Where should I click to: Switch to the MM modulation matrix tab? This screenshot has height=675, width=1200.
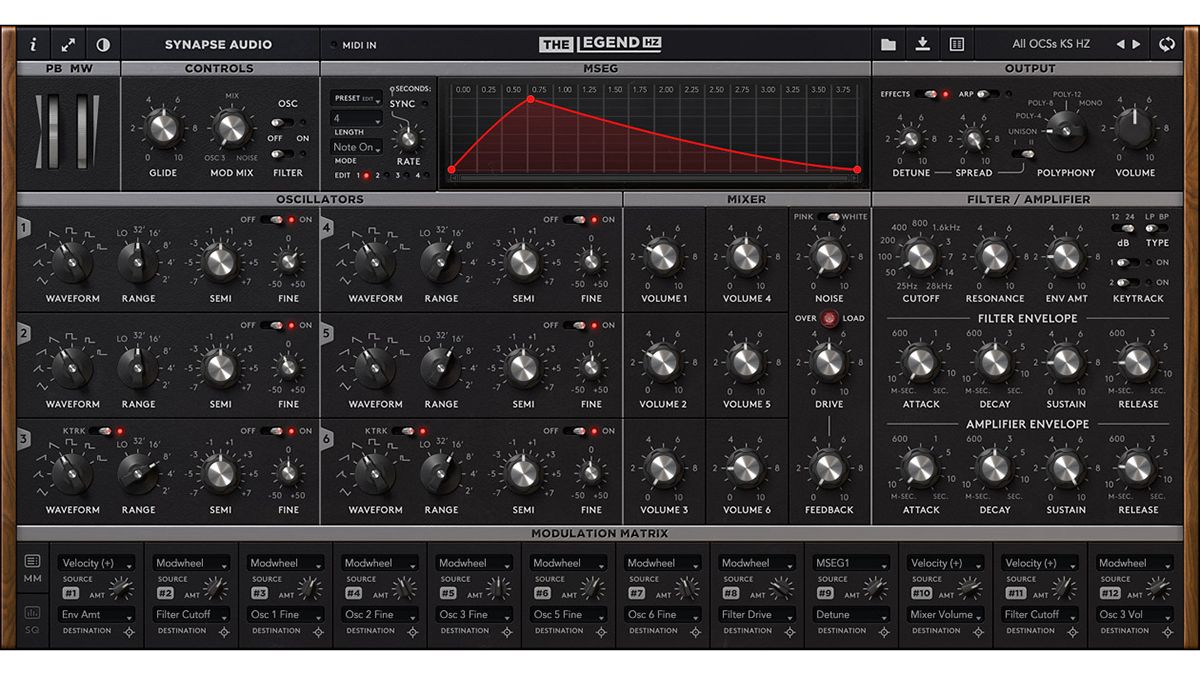coord(33,568)
